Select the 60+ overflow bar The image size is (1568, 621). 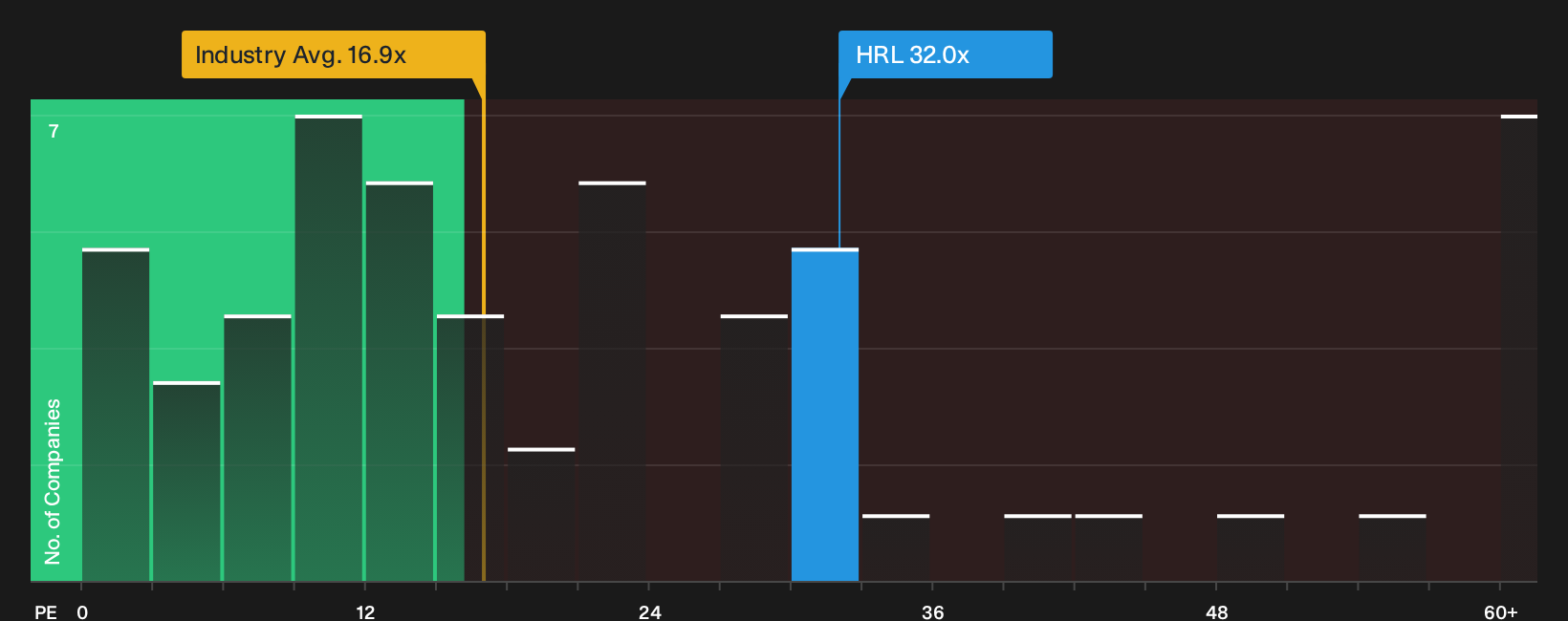(1519, 348)
